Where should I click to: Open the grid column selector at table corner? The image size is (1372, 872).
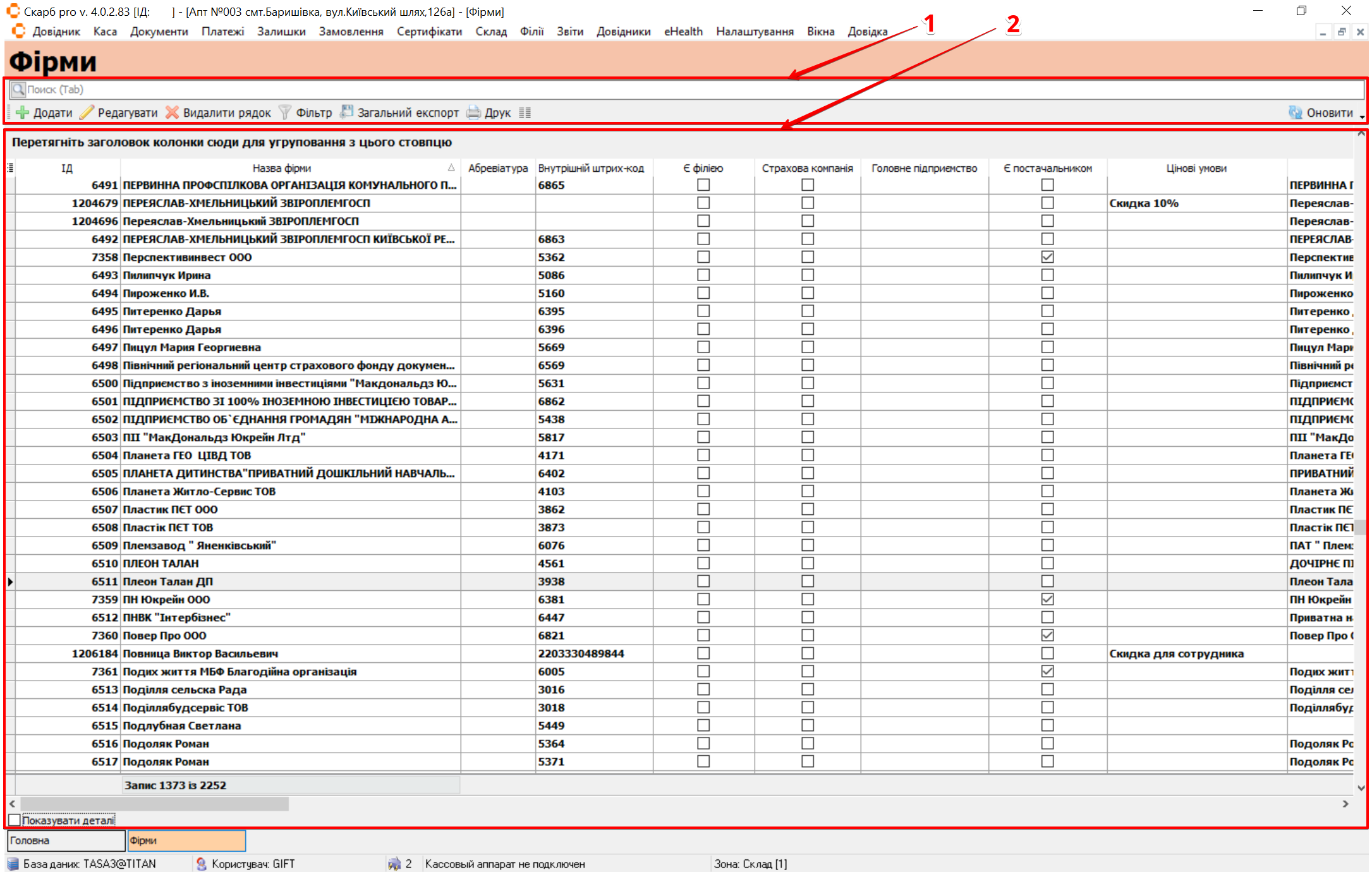10,168
